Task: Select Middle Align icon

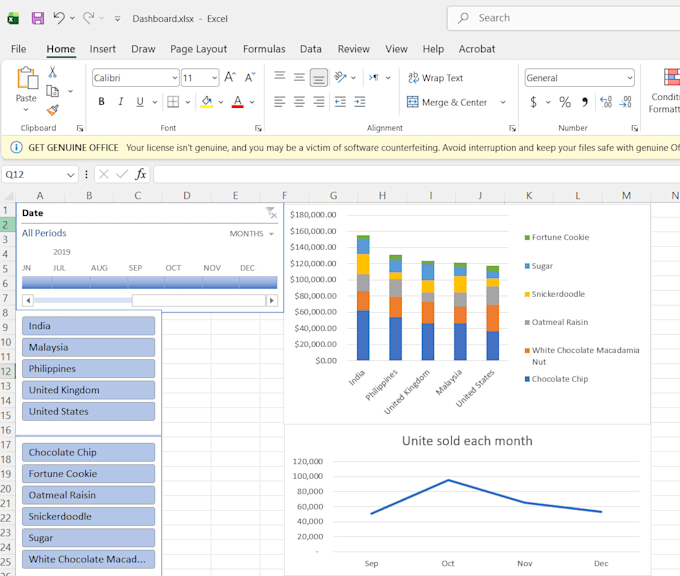Action: [x=299, y=78]
